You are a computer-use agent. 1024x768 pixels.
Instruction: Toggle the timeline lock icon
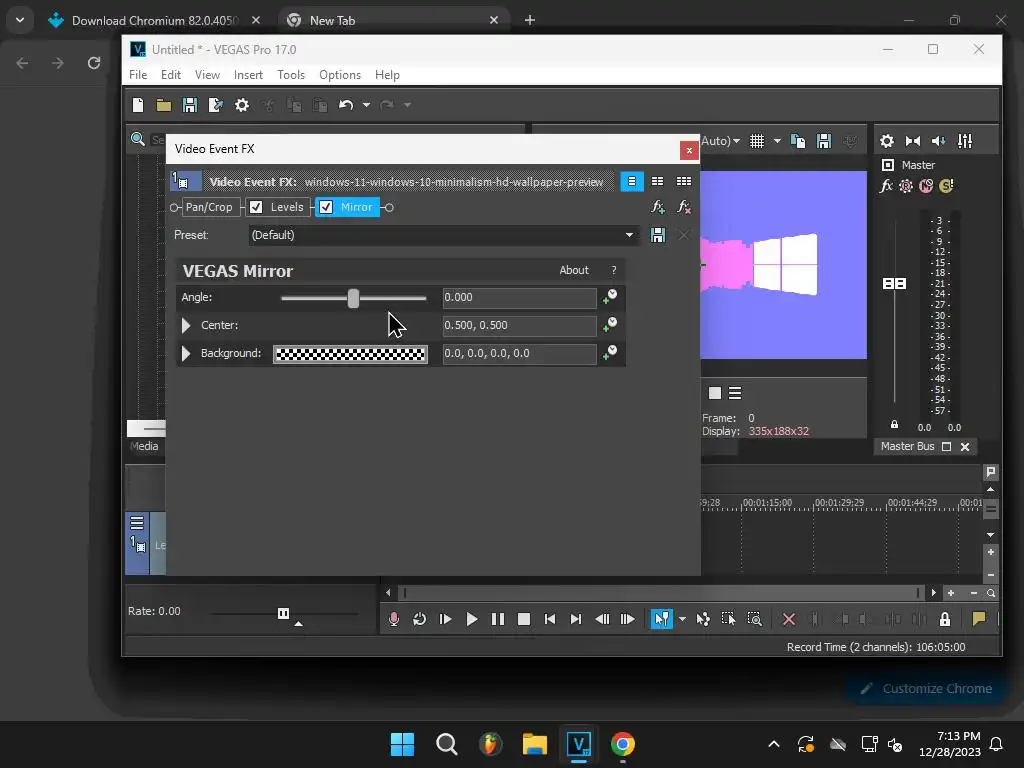pyautogui.click(x=945, y=619)
